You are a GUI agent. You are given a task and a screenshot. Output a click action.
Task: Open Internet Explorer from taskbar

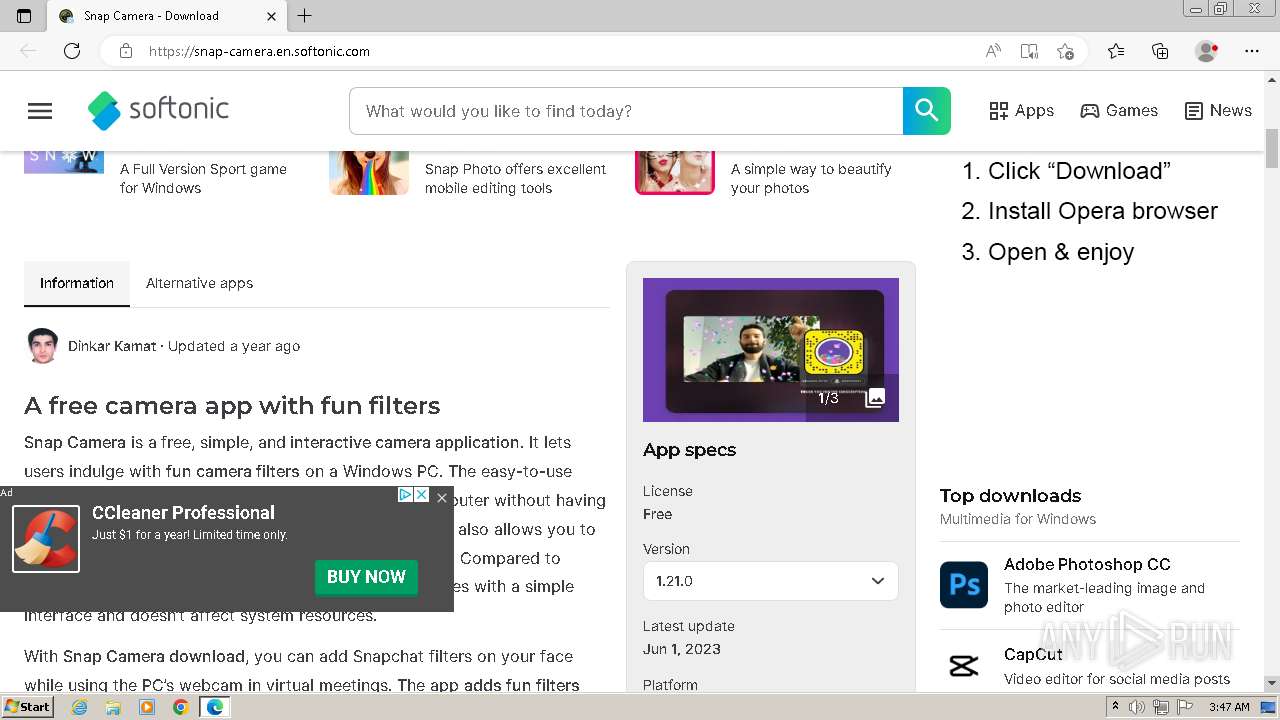pos(80,707)
